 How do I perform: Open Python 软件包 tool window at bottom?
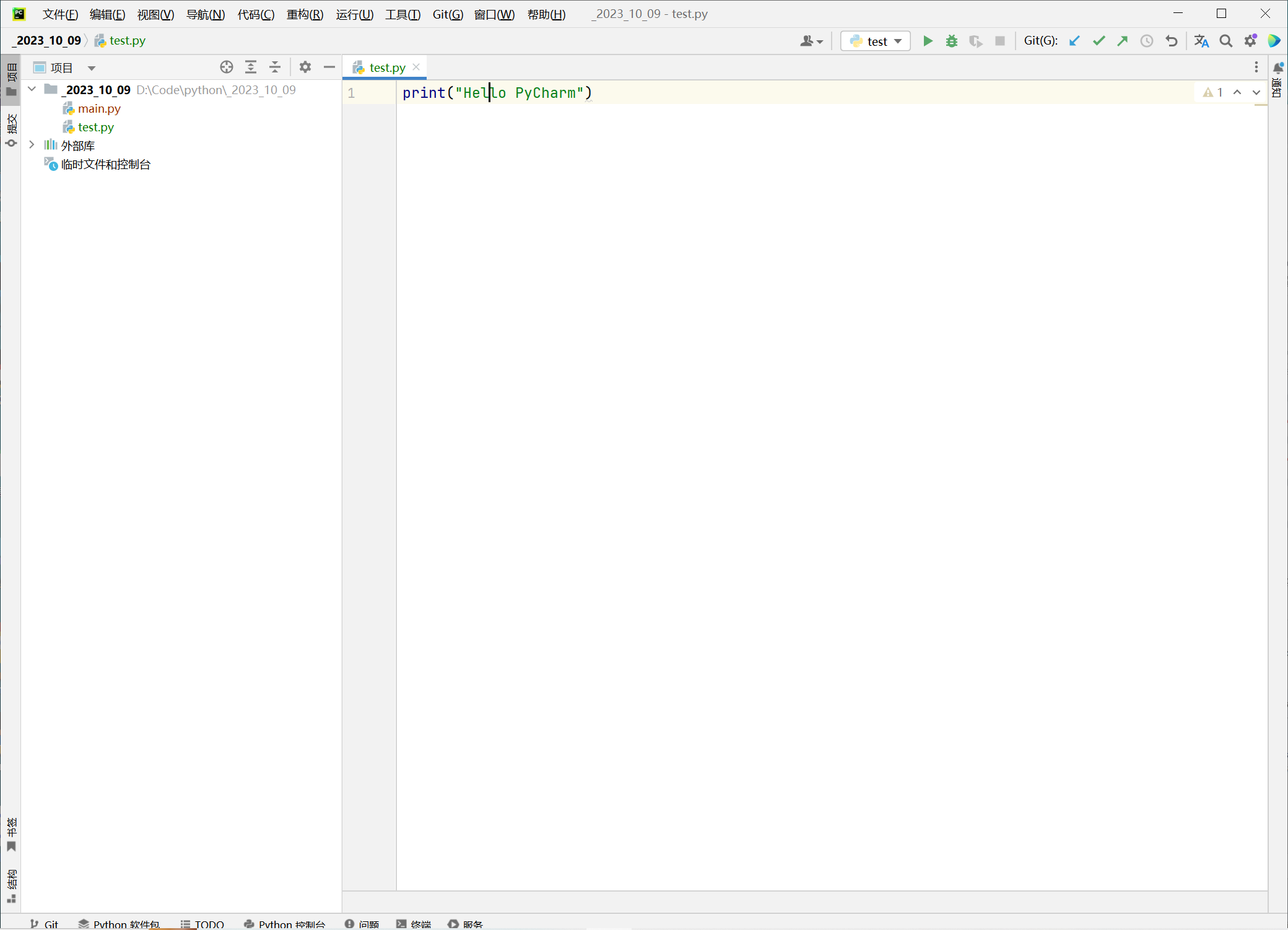119,923
